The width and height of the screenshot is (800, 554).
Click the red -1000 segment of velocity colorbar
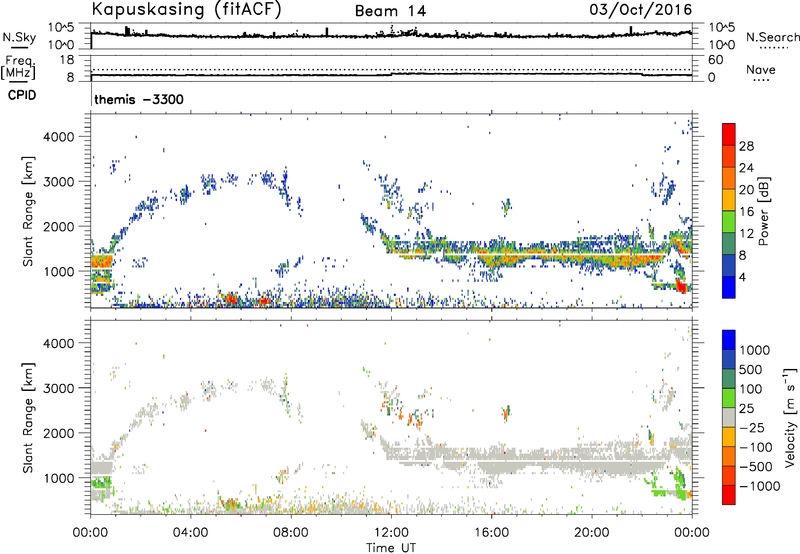(x=729, y=495)
